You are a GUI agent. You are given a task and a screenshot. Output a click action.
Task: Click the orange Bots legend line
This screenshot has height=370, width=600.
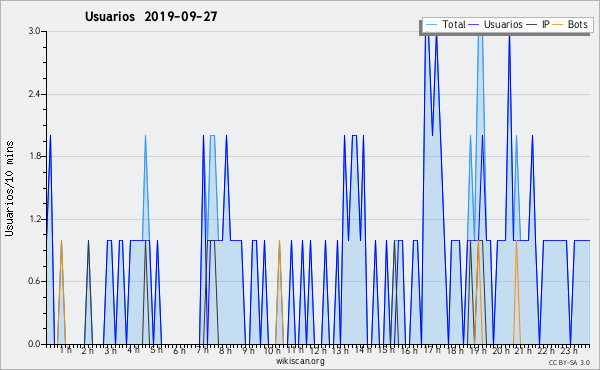[x=558, y=25]
